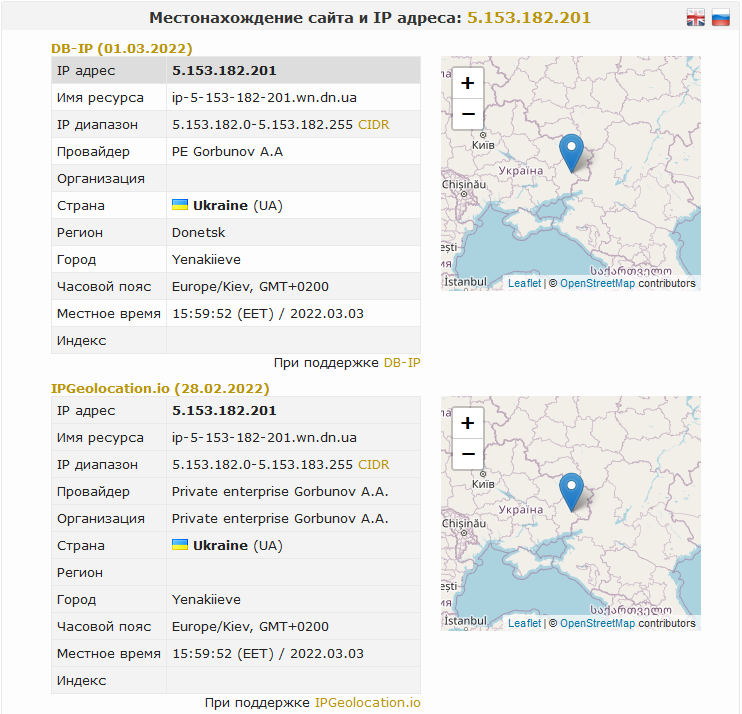Zoom in on the DB-IP map
742x714 pixels.
tap(467, 83)
